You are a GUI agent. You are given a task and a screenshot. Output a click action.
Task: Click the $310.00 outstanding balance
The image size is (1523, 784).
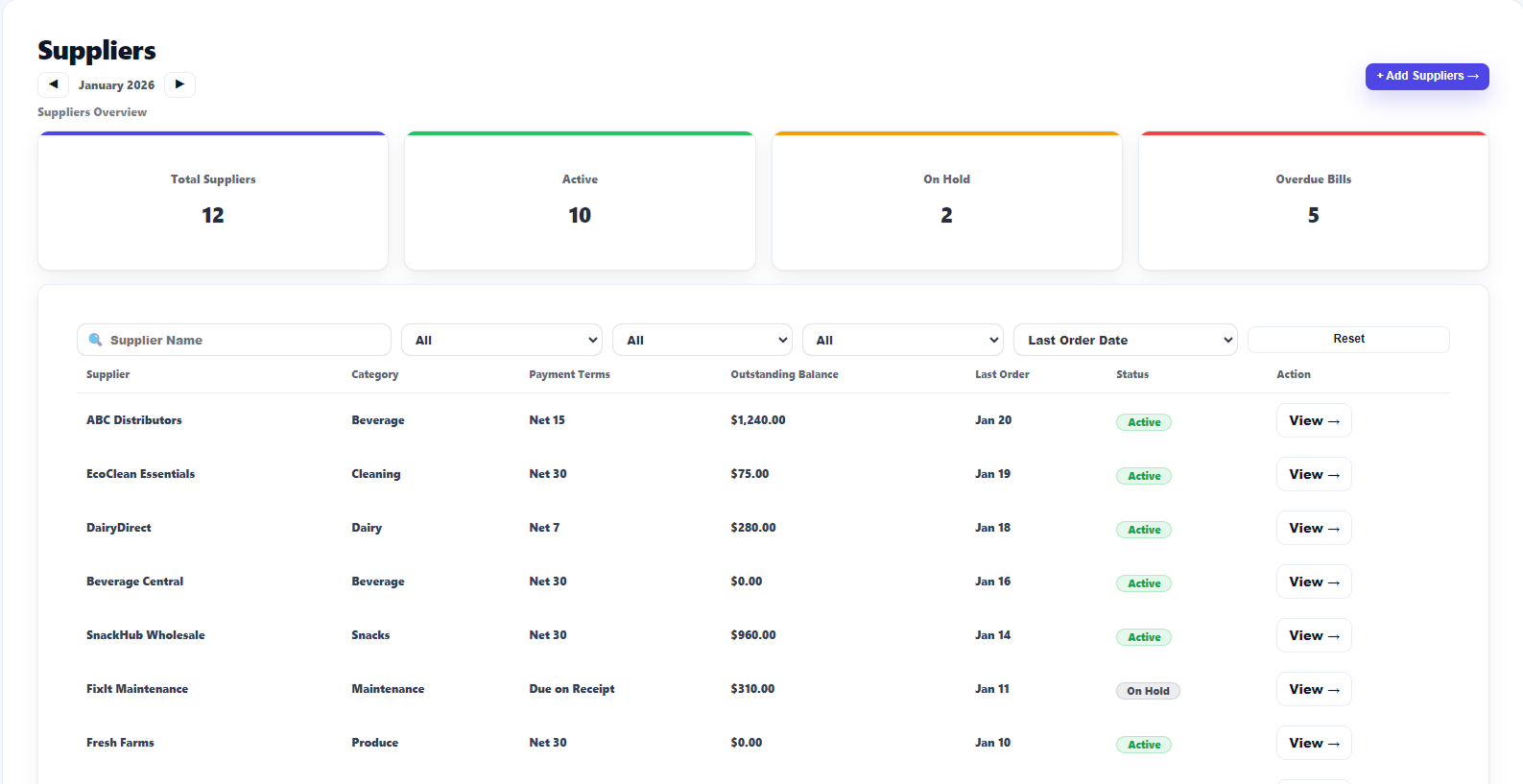(752, 689)
